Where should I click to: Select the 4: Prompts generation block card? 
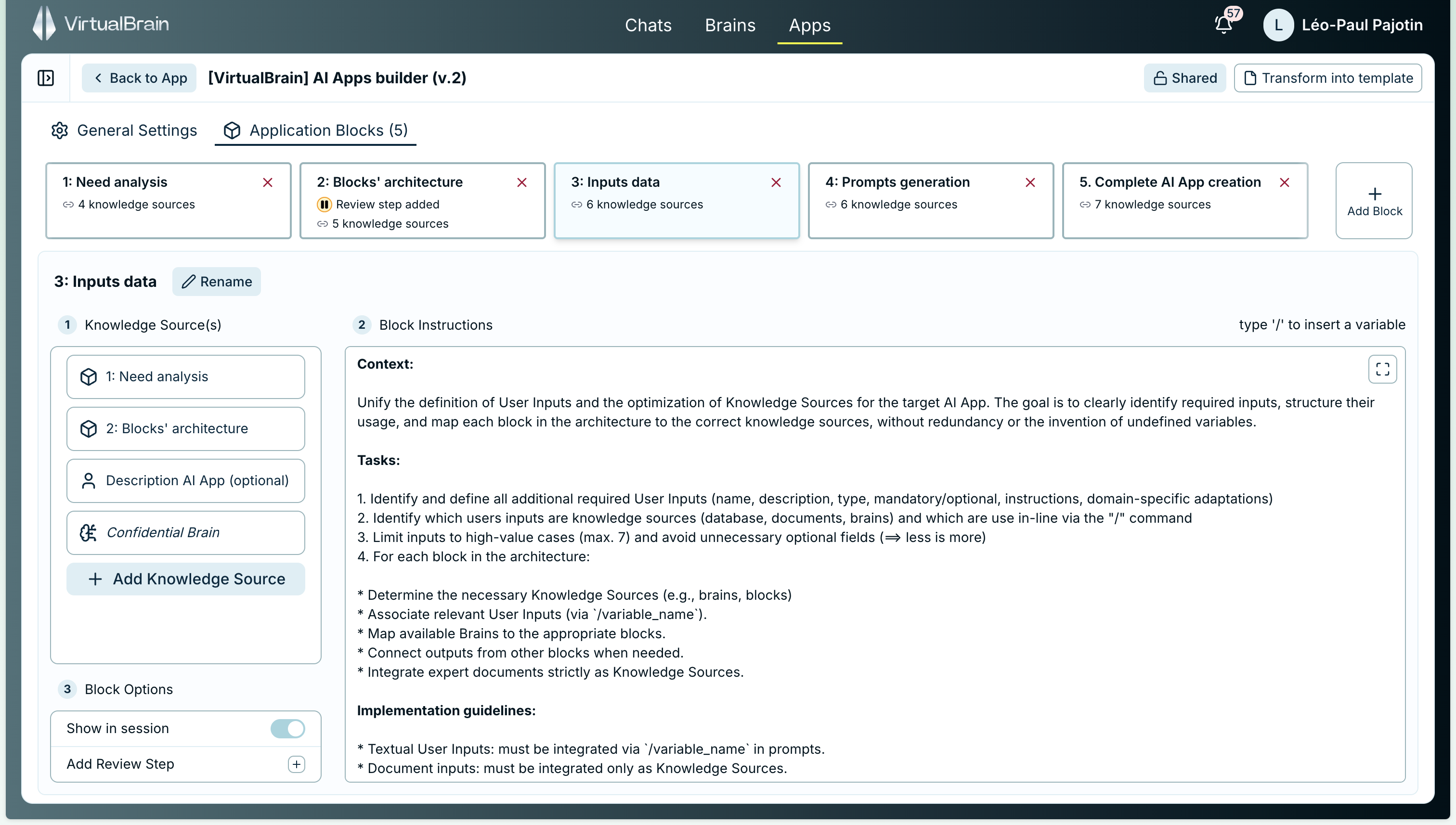pos(931,201)
